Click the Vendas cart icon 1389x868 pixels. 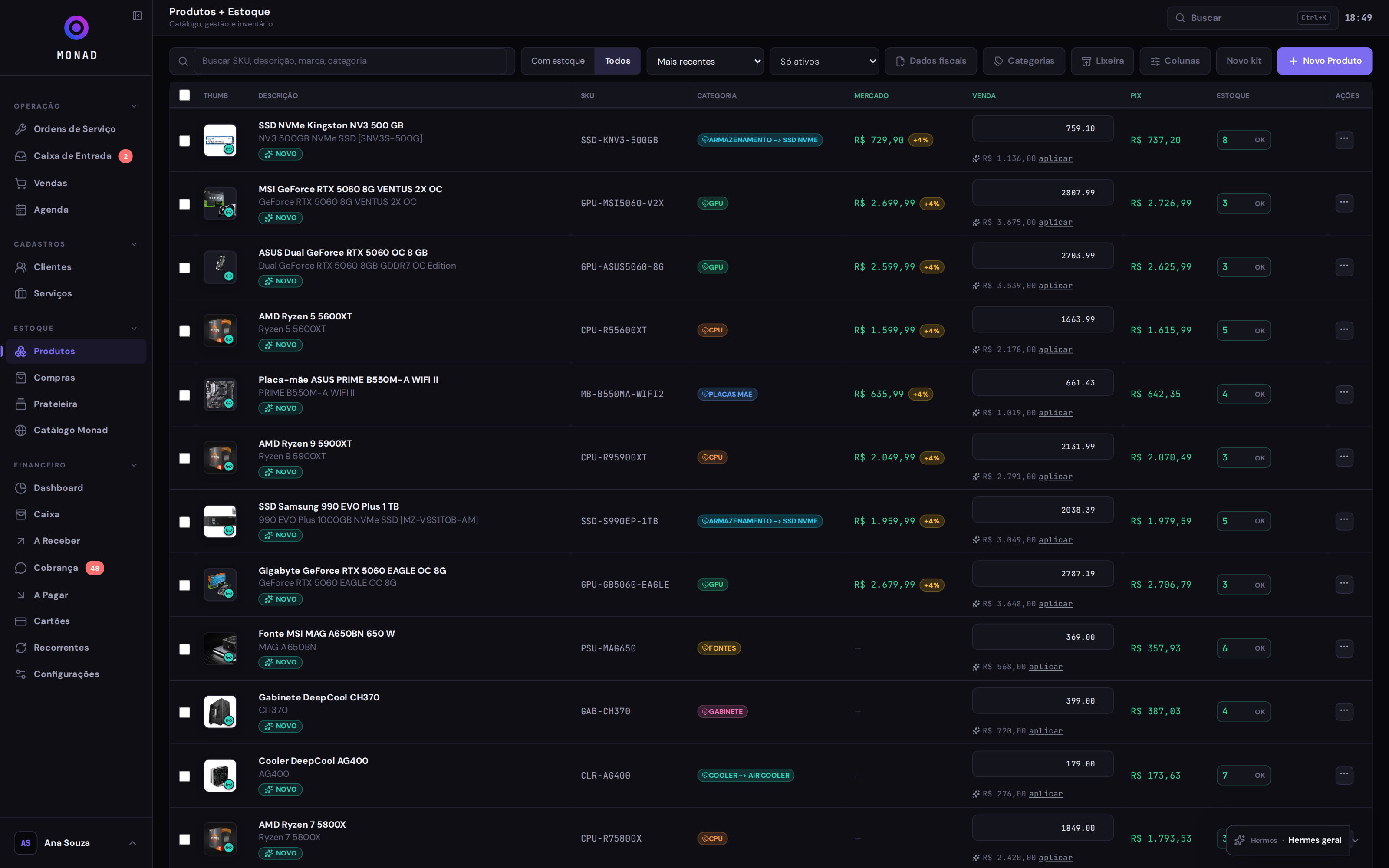pyautogui.click(x=21, y=183)
